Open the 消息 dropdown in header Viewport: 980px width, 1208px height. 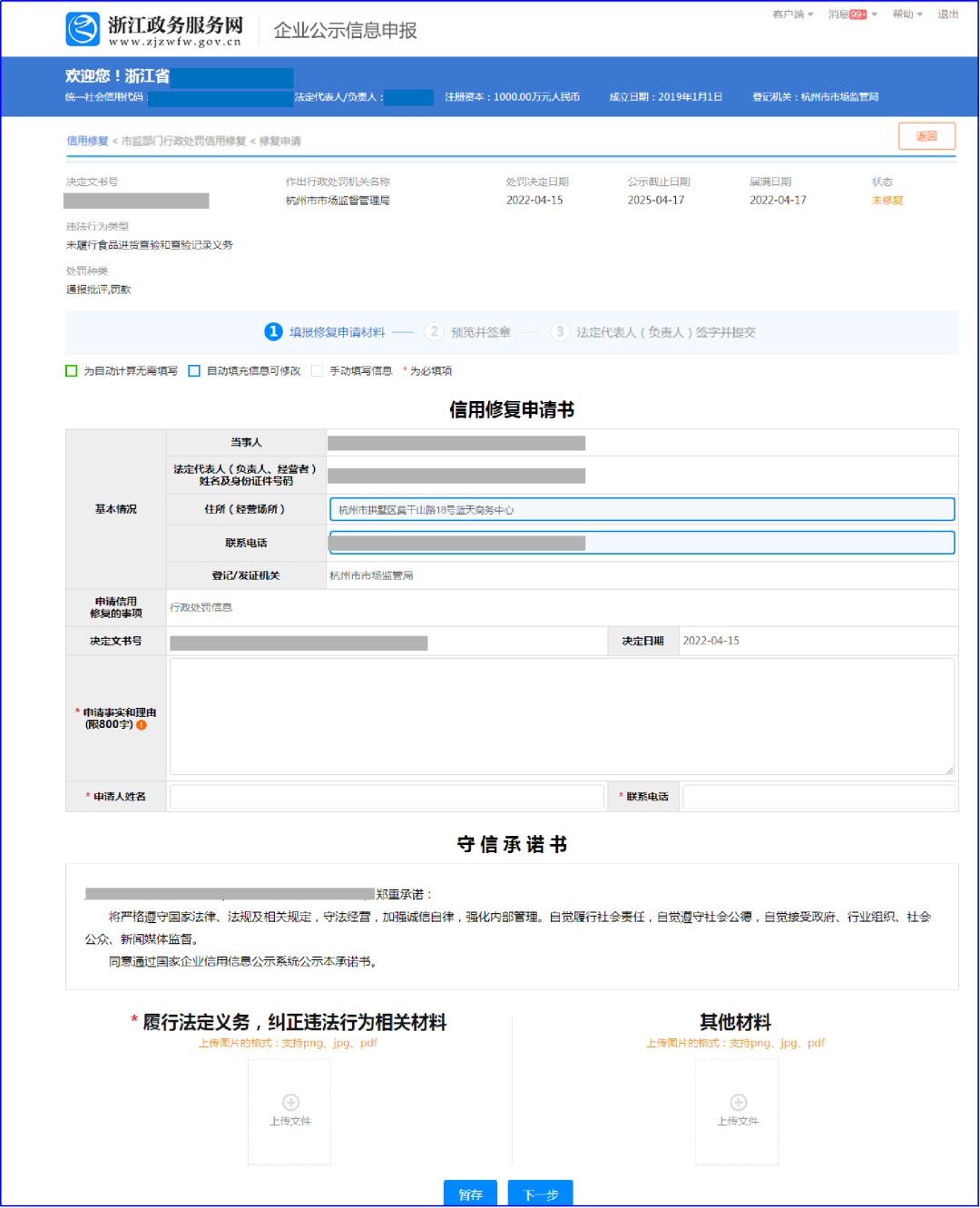838,15
